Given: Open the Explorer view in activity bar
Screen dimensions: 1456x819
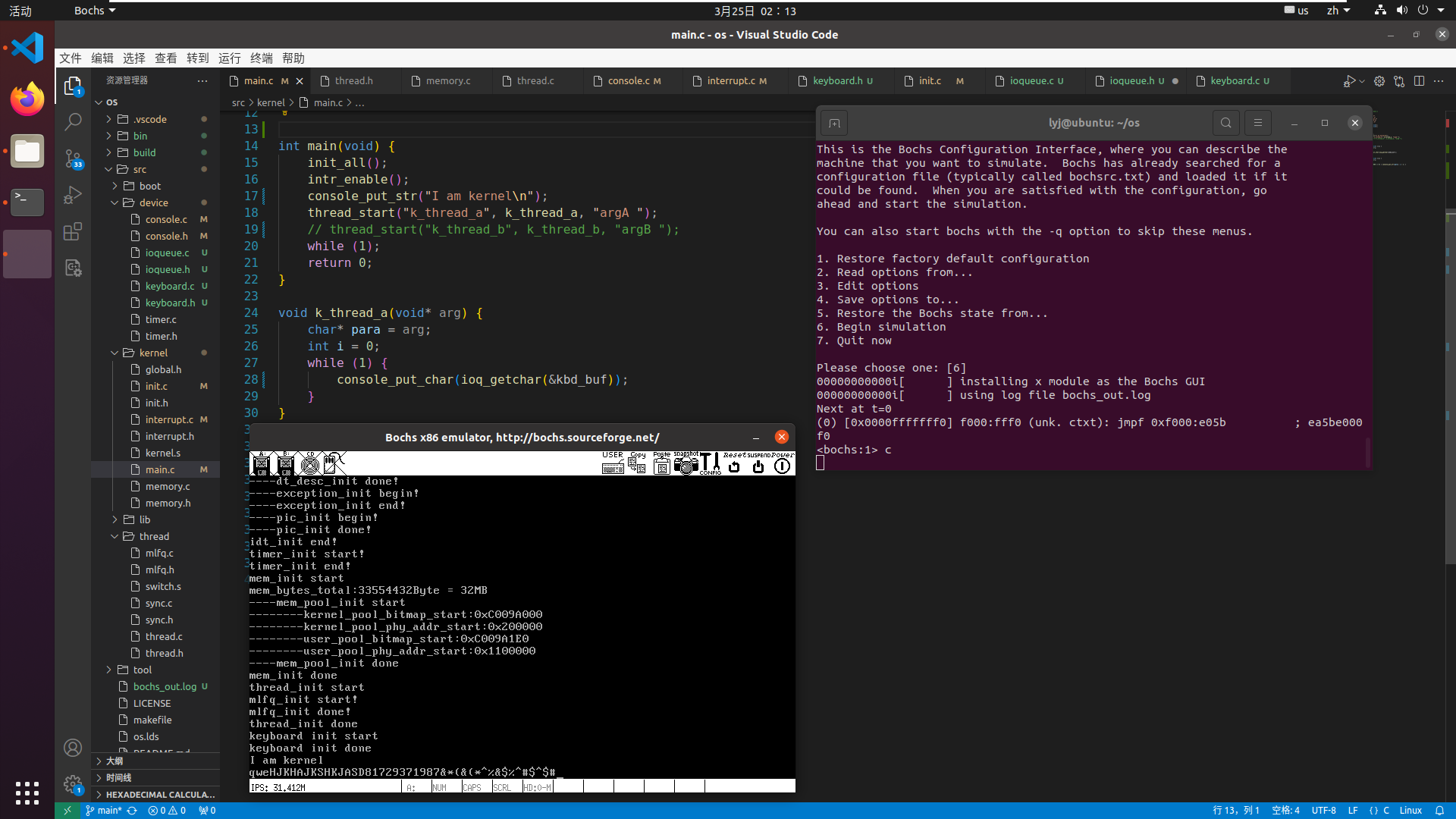Looking at the screenshot, I should (x=73, y=86).
